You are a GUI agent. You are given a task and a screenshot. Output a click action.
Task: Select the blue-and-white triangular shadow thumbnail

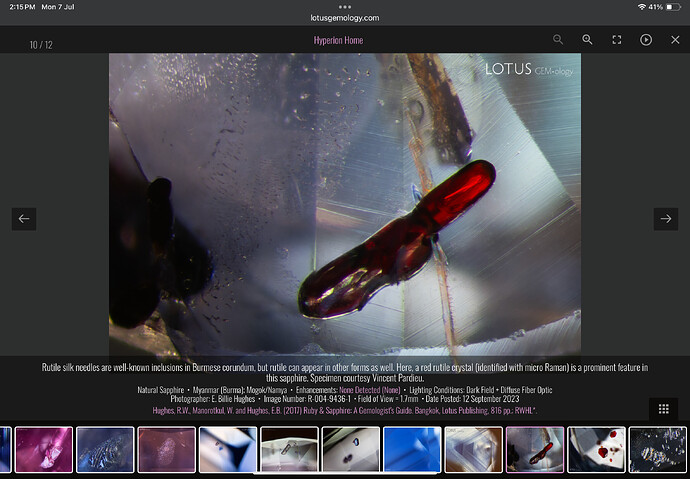tap(228, 450)
